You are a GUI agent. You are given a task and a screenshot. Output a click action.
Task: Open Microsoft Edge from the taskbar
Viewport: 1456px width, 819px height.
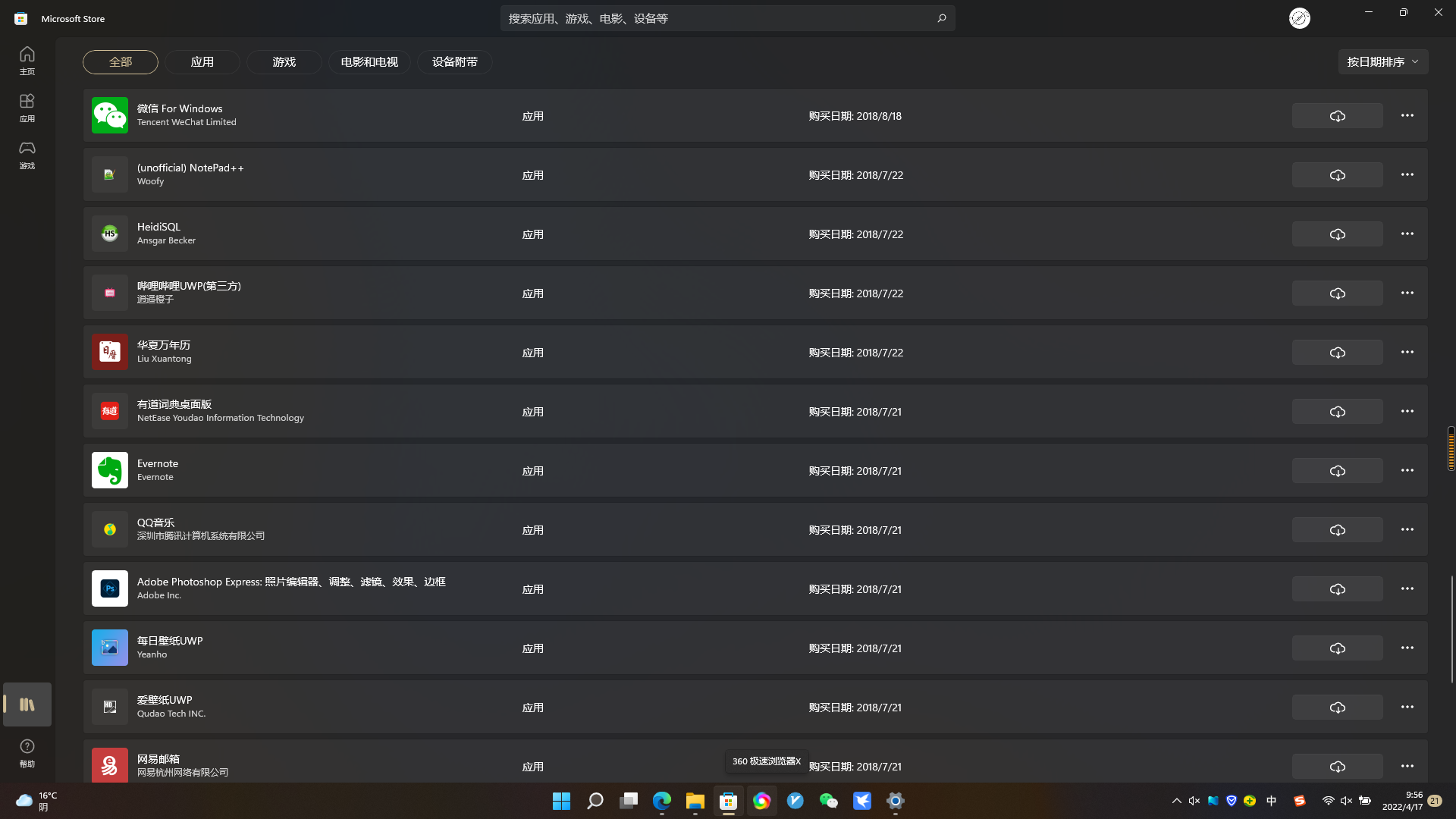click(x=662, y=801)
